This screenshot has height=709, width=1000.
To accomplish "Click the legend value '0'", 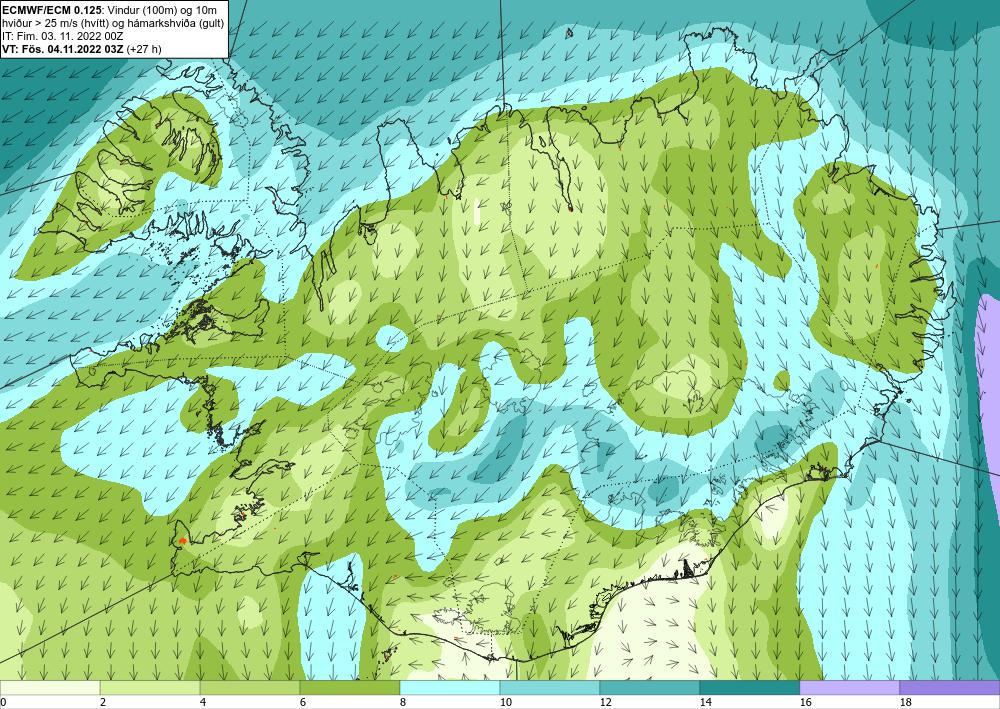I will point(3,703).
